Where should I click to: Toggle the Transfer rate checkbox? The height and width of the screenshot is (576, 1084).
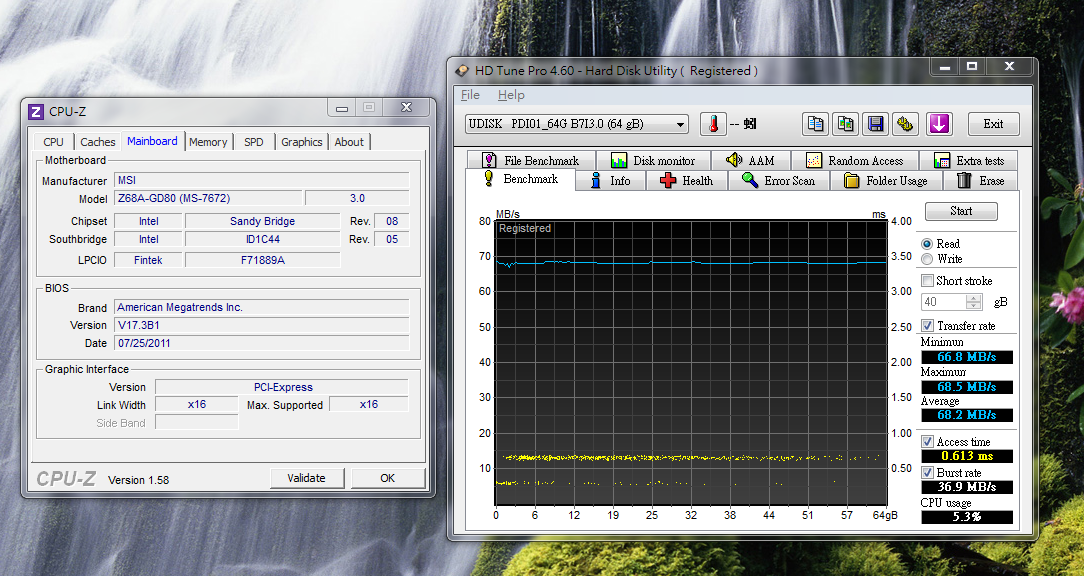point(928,326)
